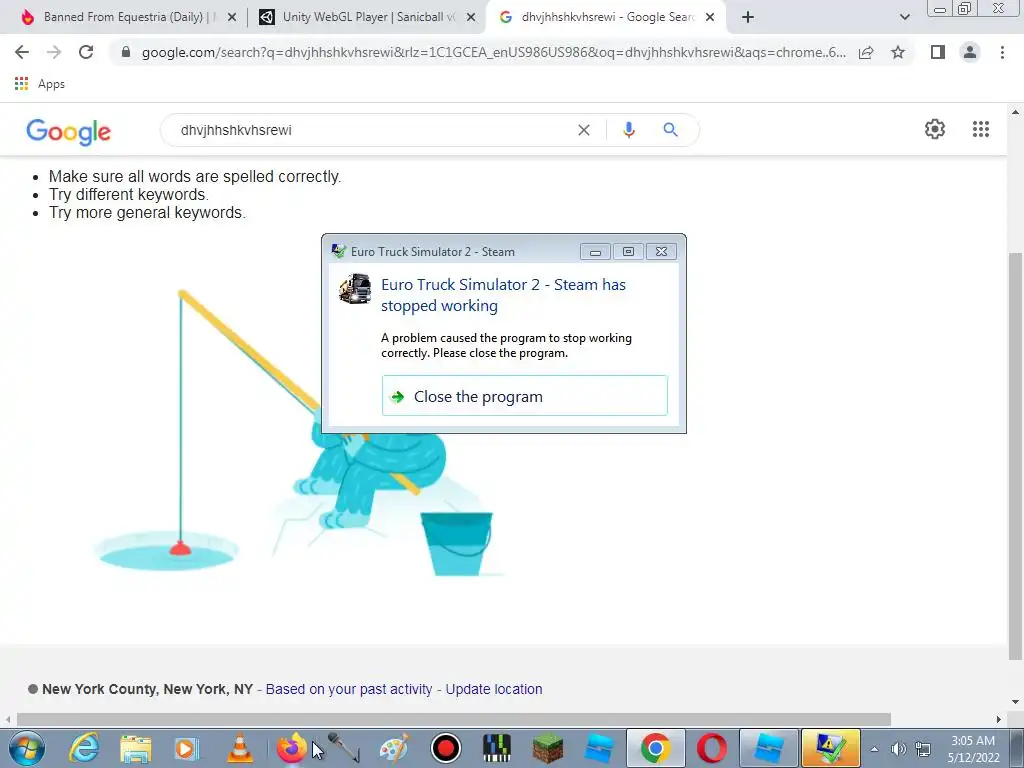The width and height of the screenshot is (1024, 768).
Task: Click the Try different keywords suggestion text
Action: click(129, 195)
